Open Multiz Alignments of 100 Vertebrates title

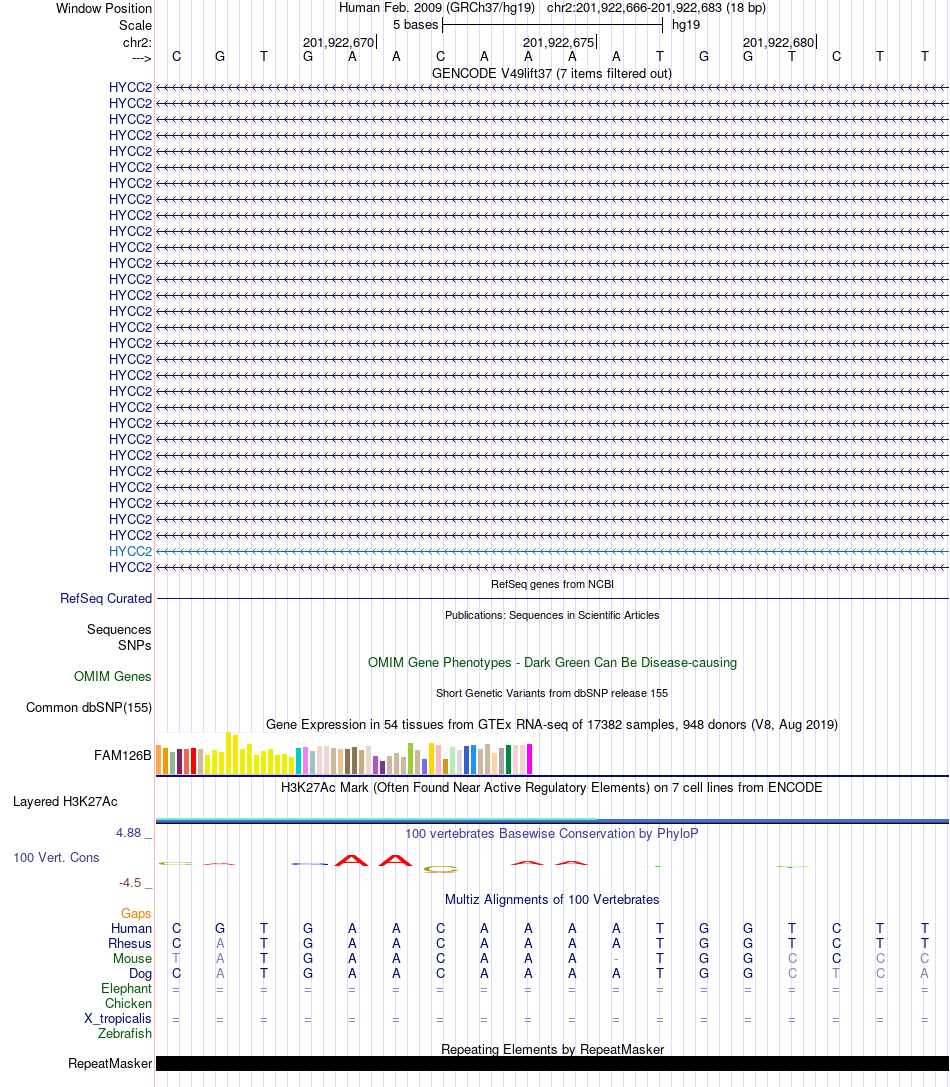click(552, 900)
